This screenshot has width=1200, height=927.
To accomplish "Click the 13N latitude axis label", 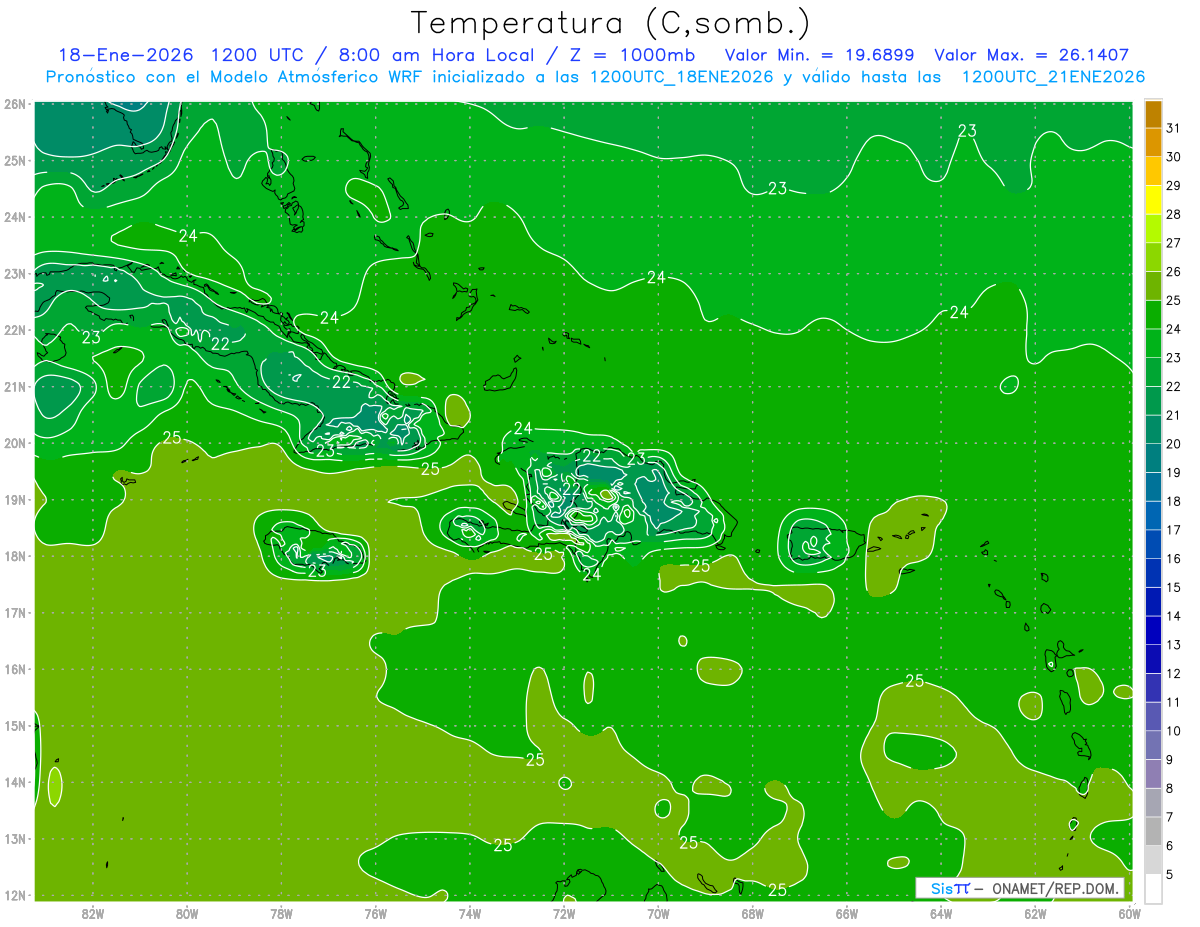I will coord(14,839).
